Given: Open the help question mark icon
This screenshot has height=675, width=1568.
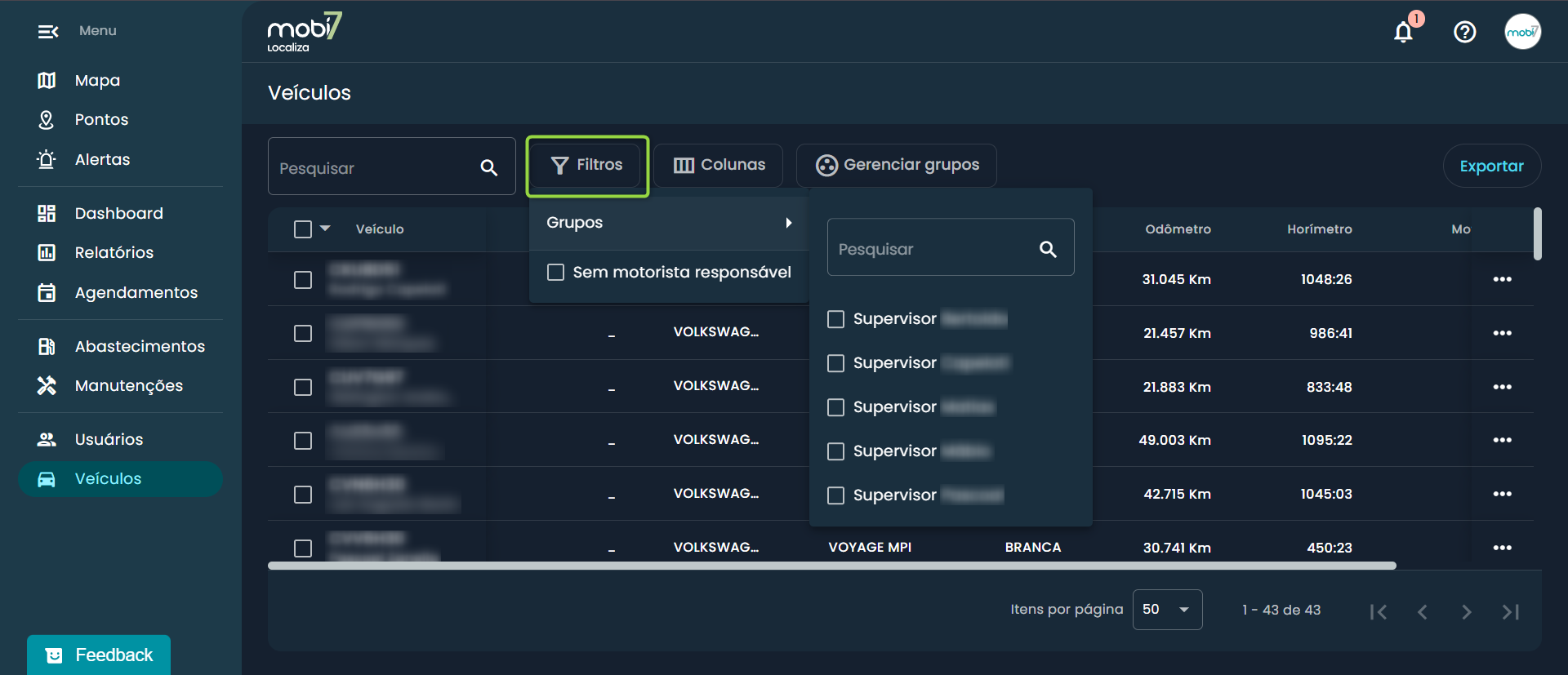Looking at the screenshot, I should click(1464, 32).
